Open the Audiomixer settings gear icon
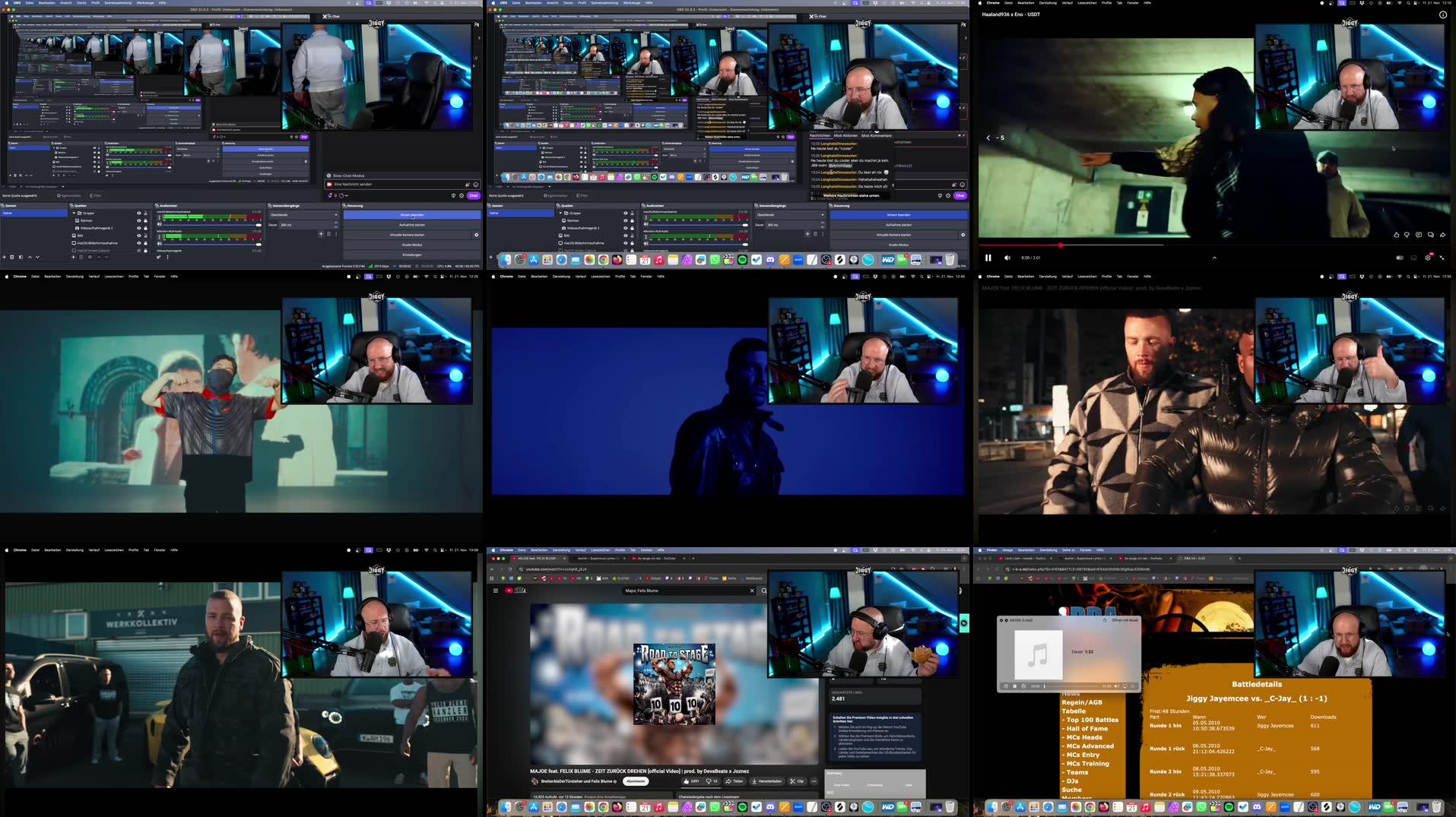 pyautogui.click(x=158, y=257)
